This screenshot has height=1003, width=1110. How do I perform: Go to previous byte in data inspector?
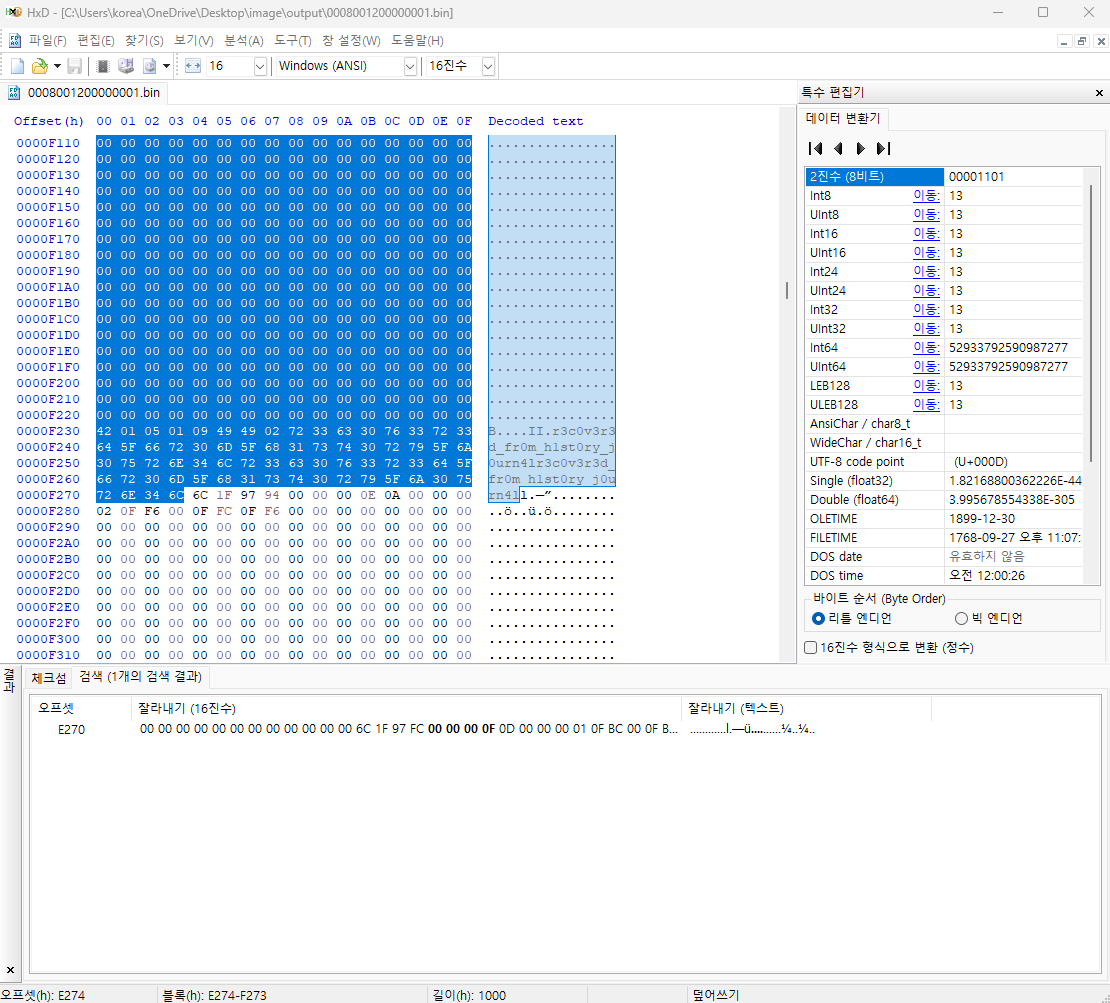coord(838,148)
